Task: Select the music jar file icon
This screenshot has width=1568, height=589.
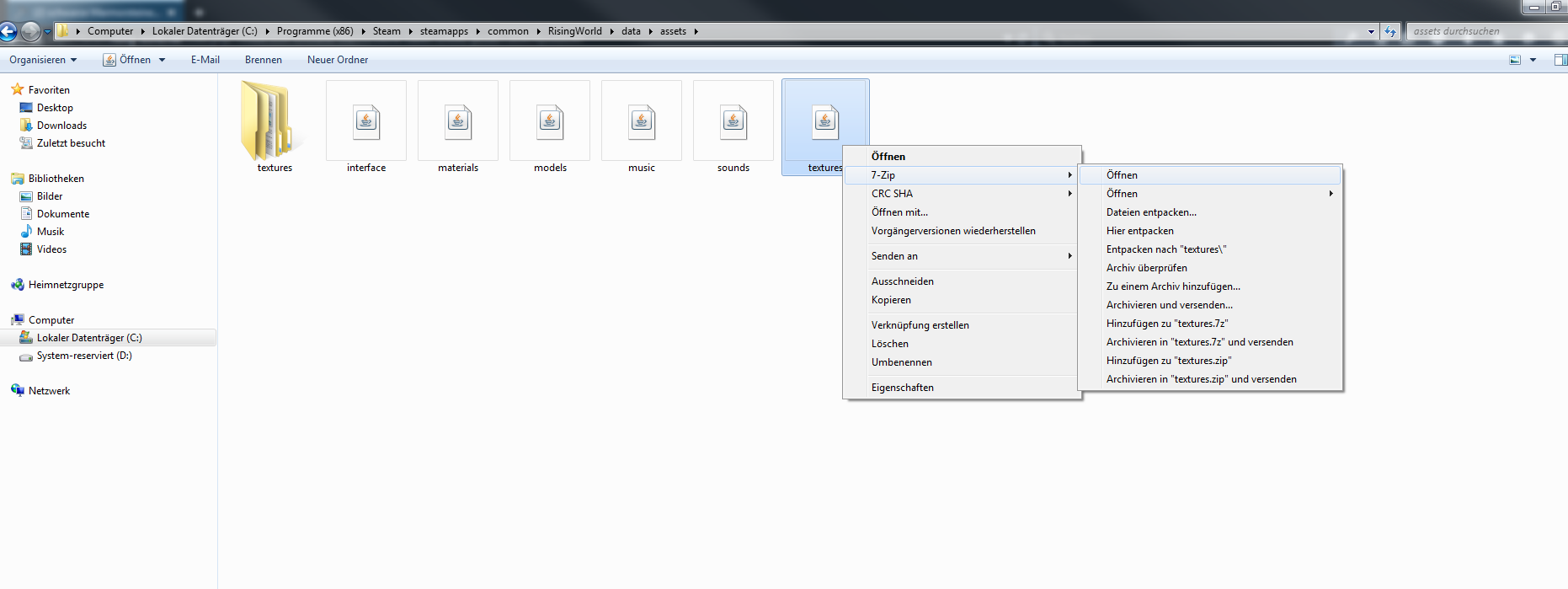Action: pyautogui.click(x=642, y=121)
